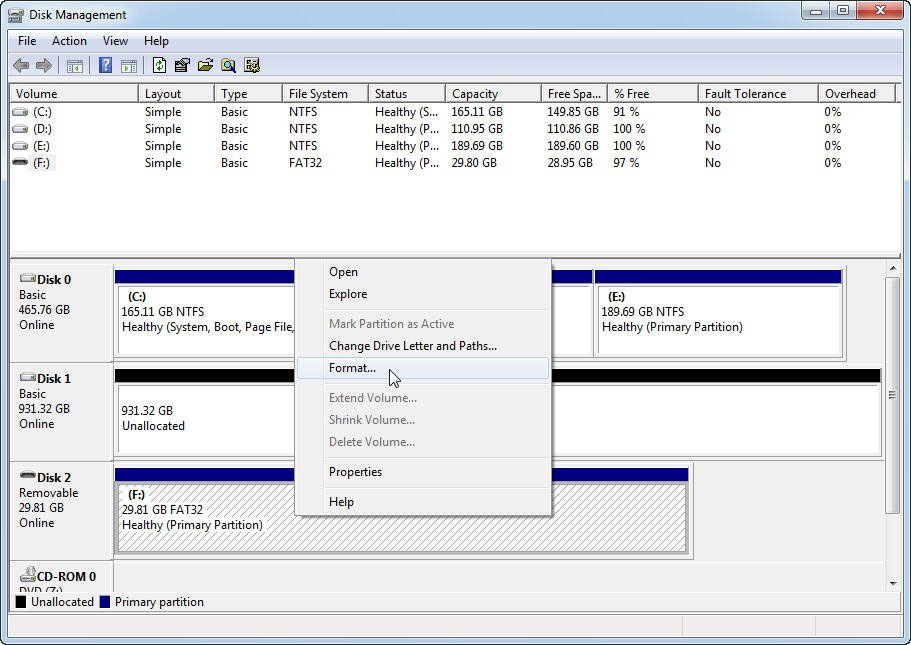Open the View menu

115,41
